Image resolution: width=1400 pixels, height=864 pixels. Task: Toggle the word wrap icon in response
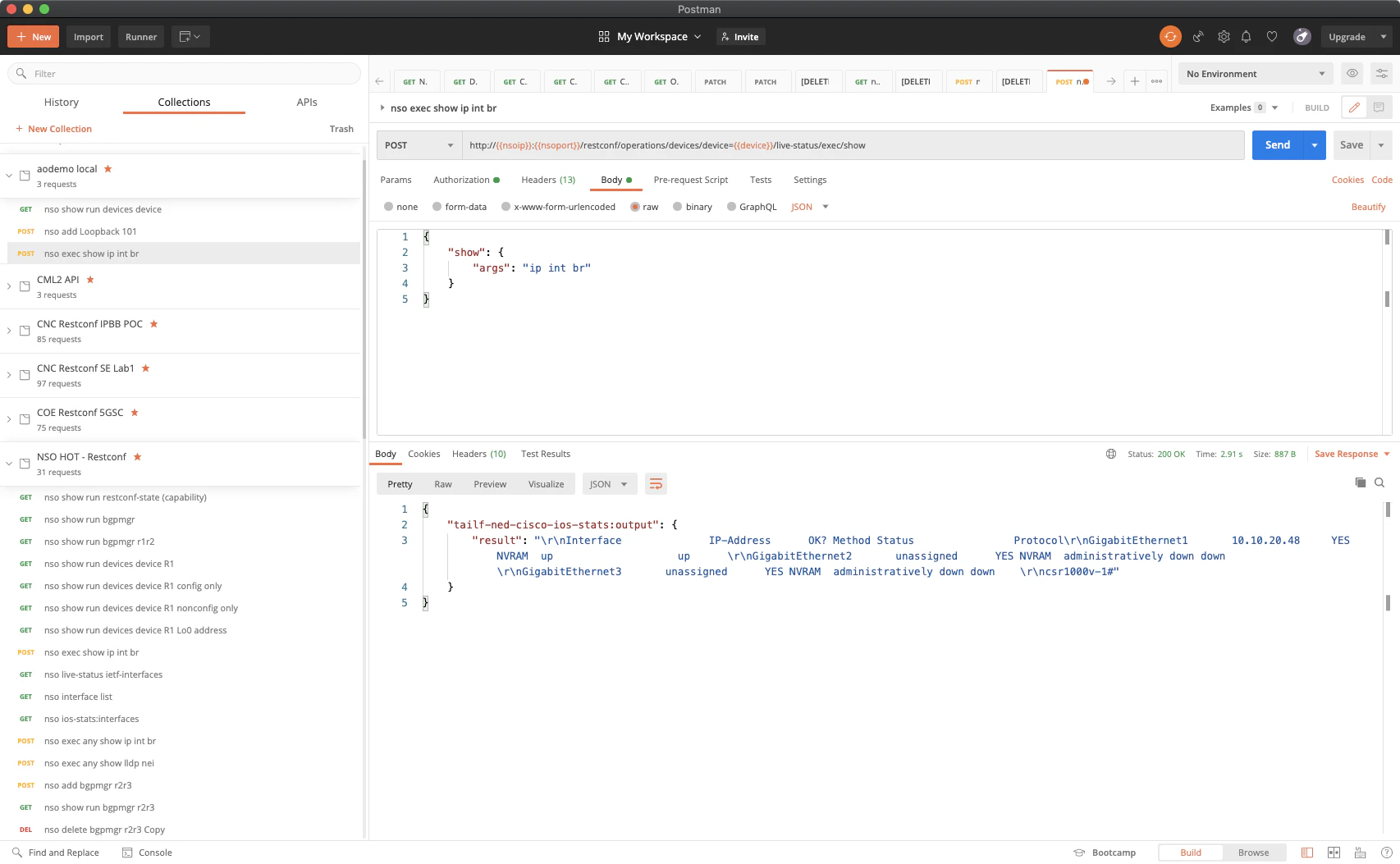tap(656, 484)
